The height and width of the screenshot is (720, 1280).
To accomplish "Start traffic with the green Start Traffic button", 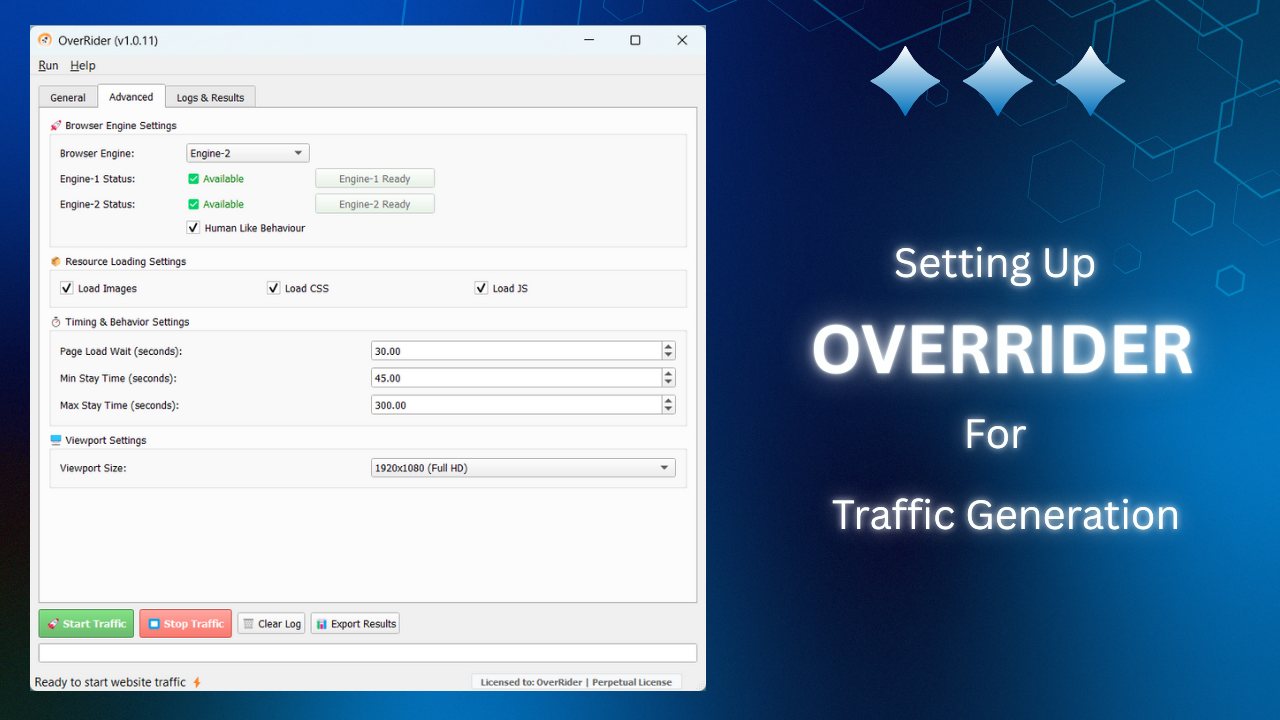I will point(86,624).
